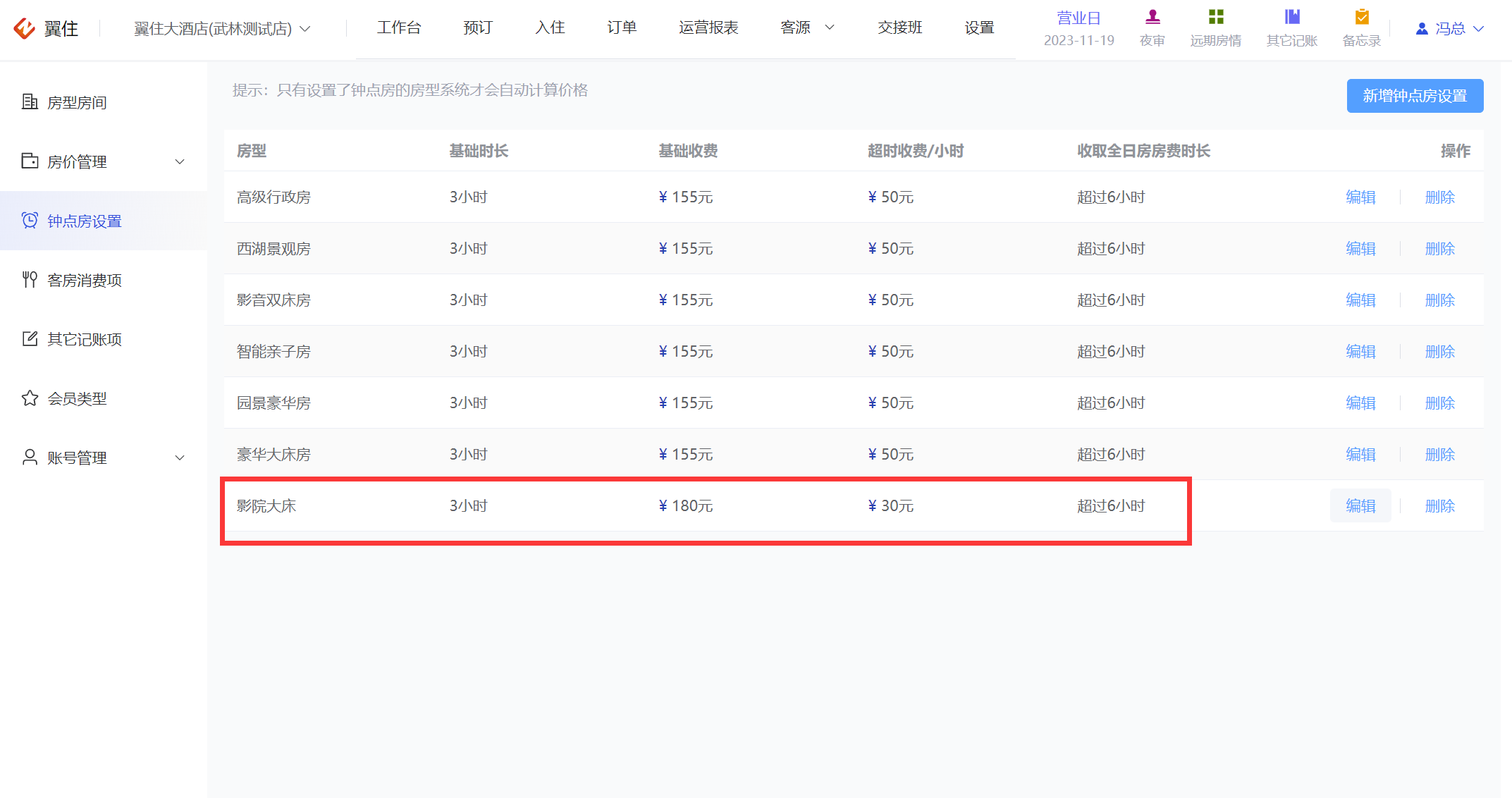Click the 房价管理 wallet icon

coord(30,161)
